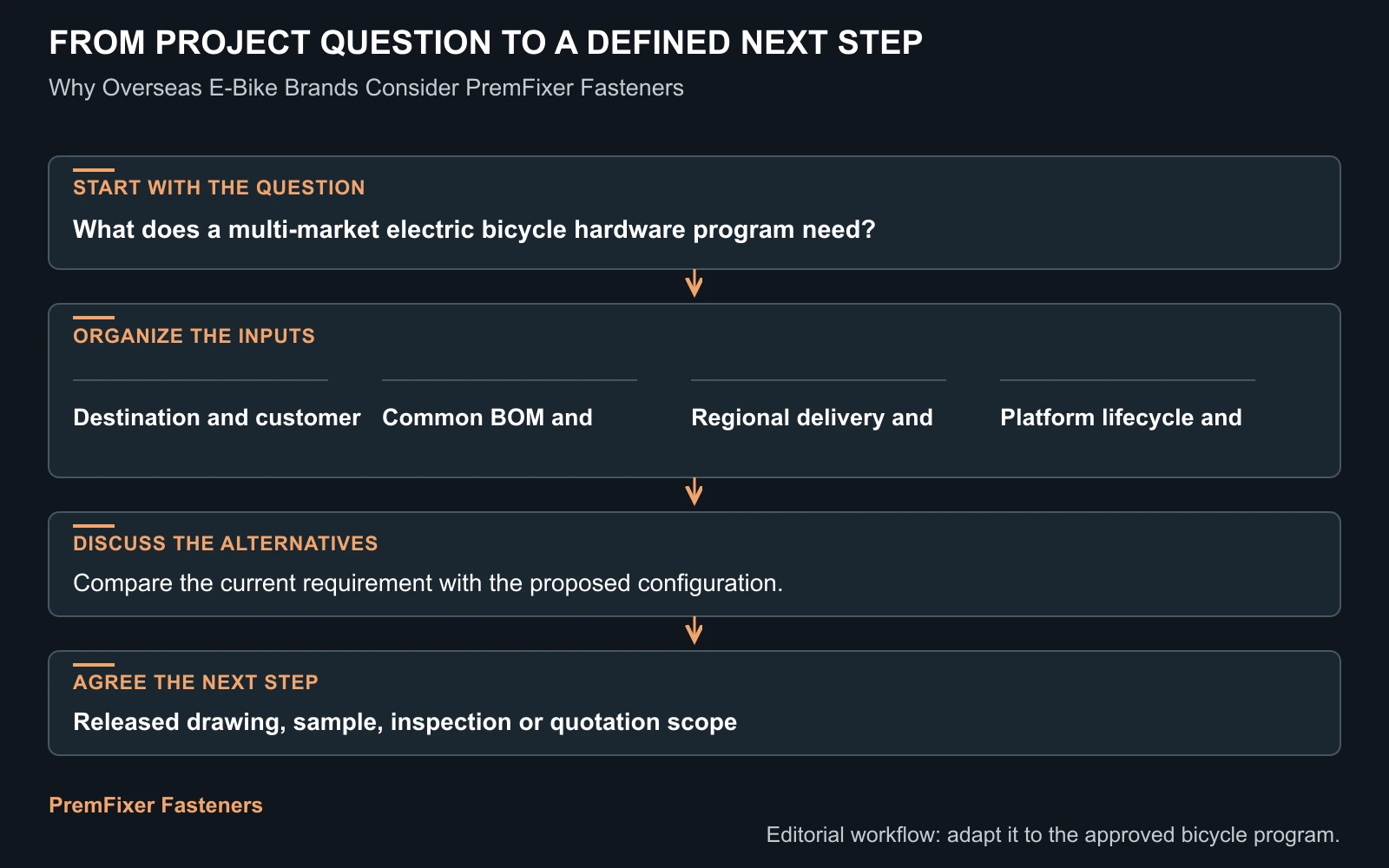
Task: Click the orange accent bar above Start With The Question
Action: 94,170
